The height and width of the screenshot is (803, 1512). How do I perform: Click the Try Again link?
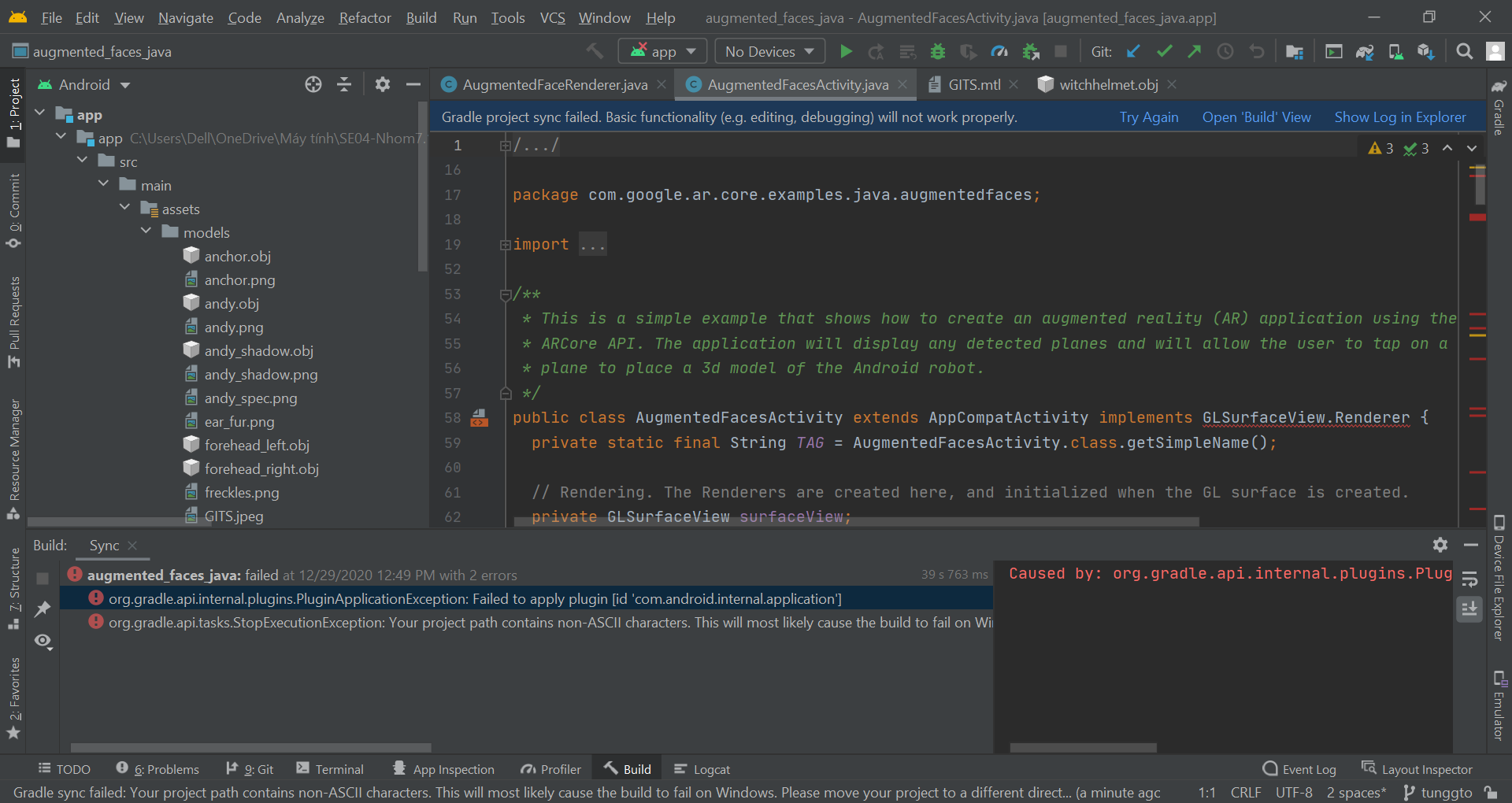point(1148,117)
